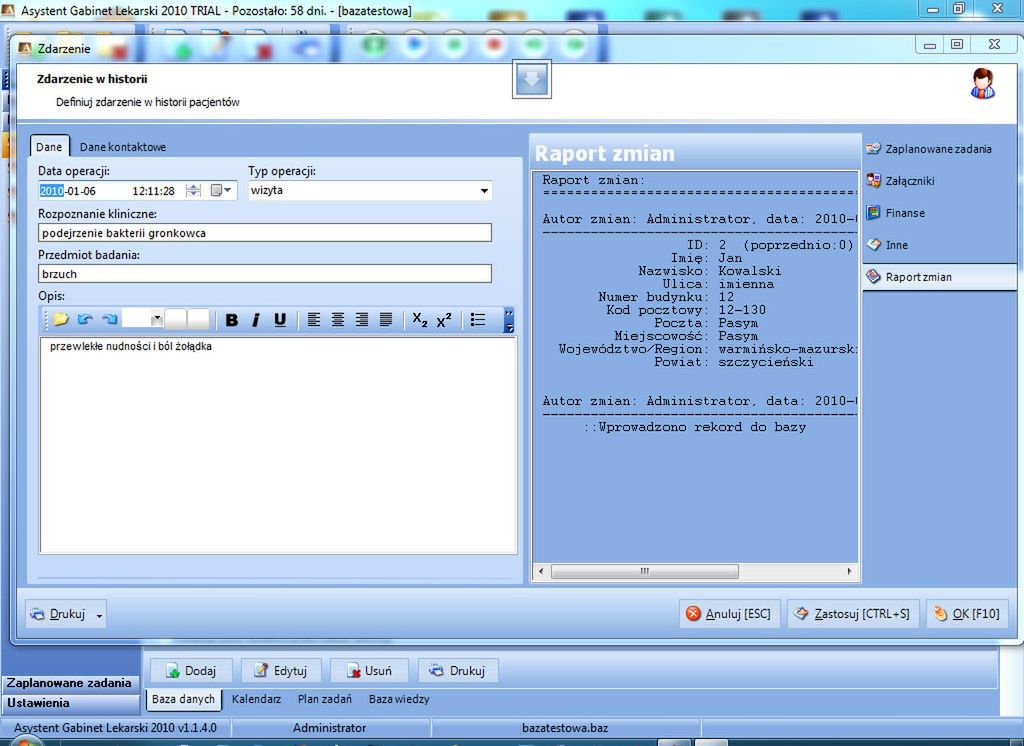Image resolution: width=1024 pixels, height=746 pixels.
Task: Maximize the Zdarzenie dialog window
Action: 957,44
